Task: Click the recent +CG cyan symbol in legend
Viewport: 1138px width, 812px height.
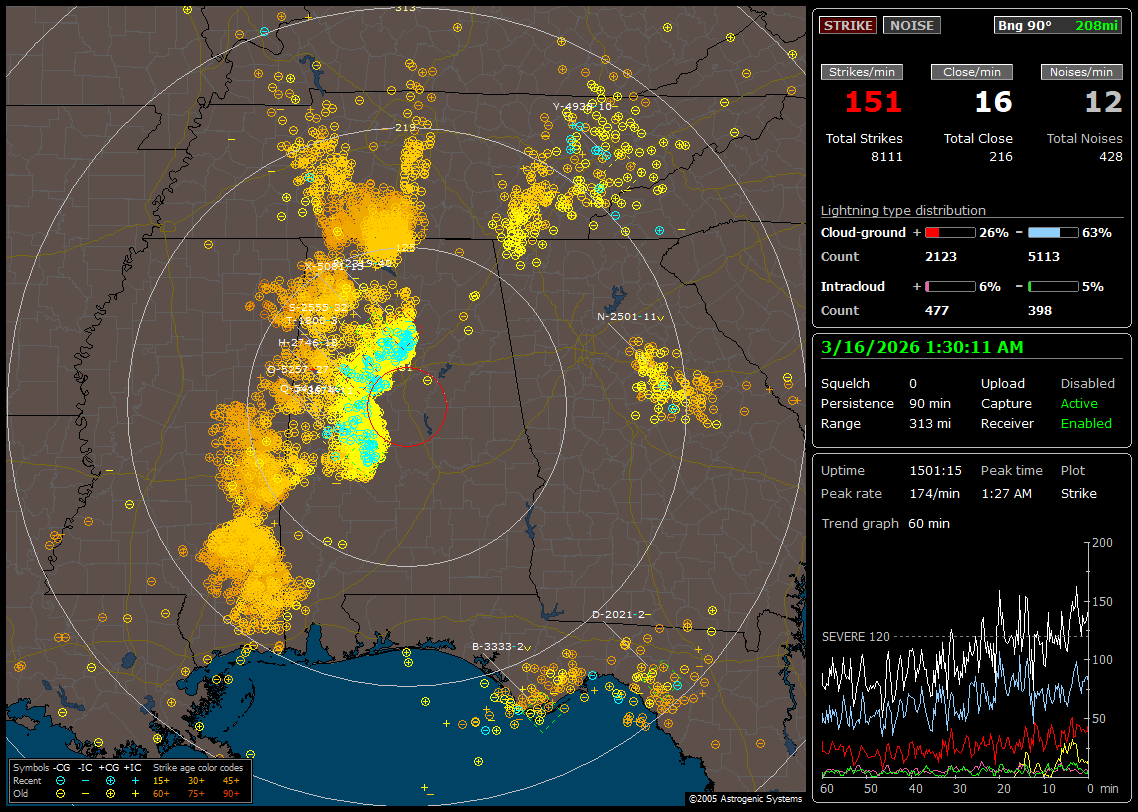Action: pyautogui.click(x=110, y=780)
